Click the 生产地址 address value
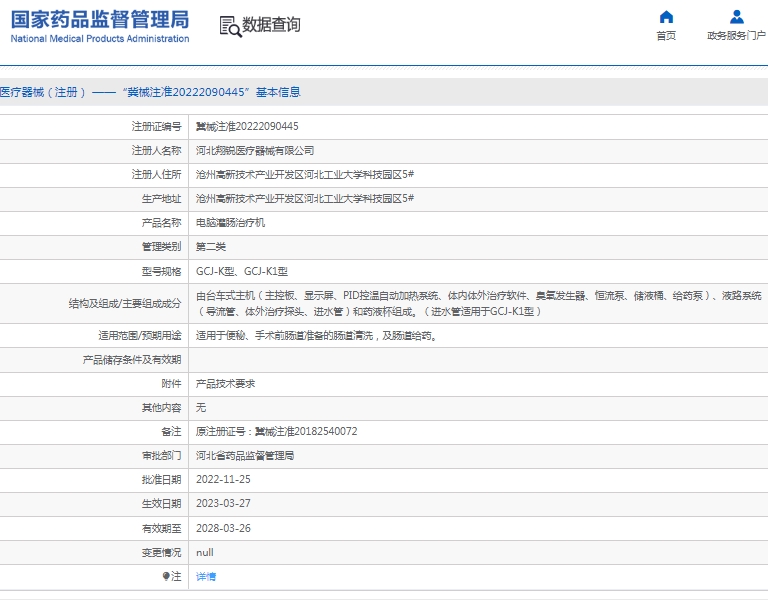 (x=305, y=198)
